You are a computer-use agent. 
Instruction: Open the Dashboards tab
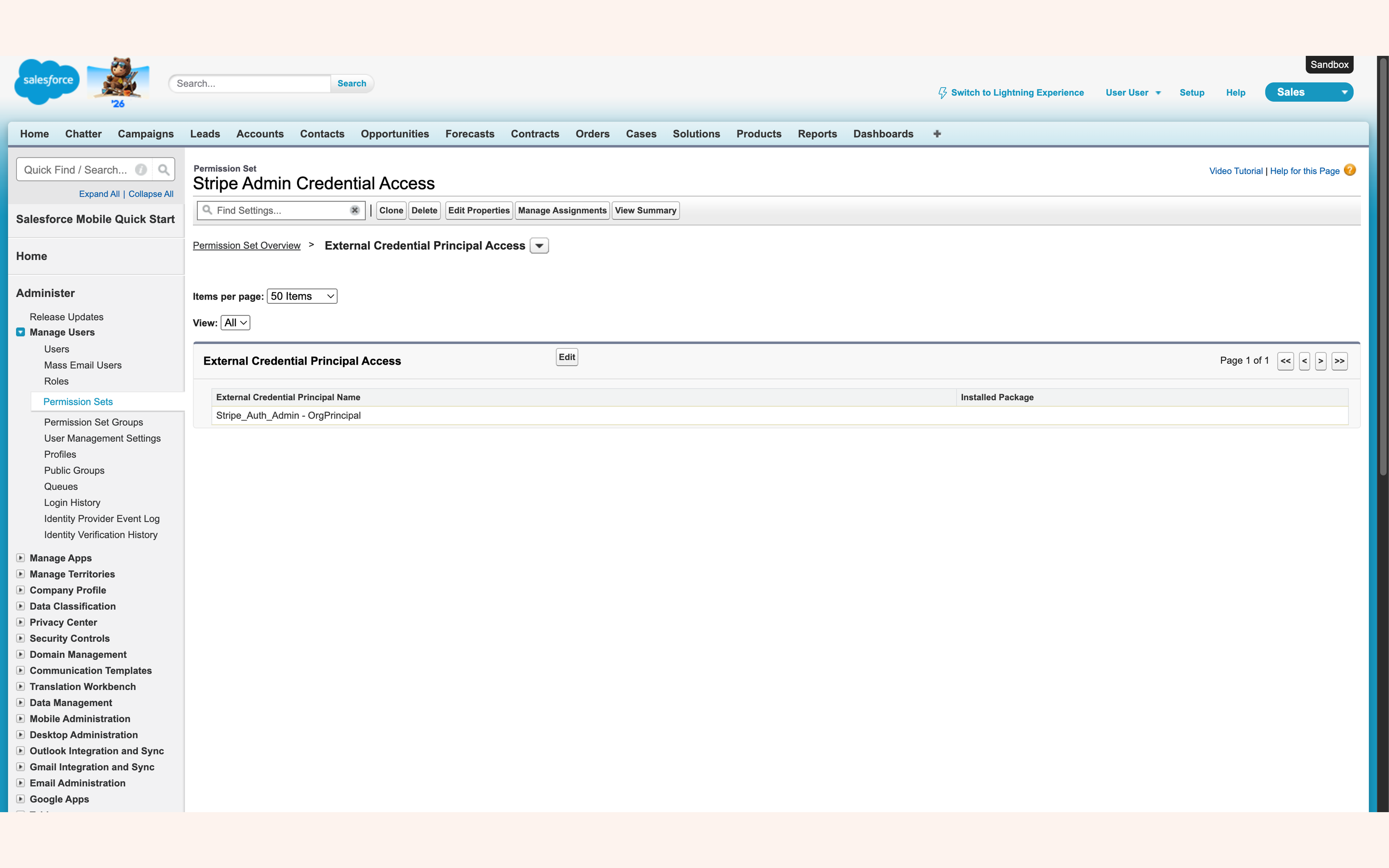[883, 134]
